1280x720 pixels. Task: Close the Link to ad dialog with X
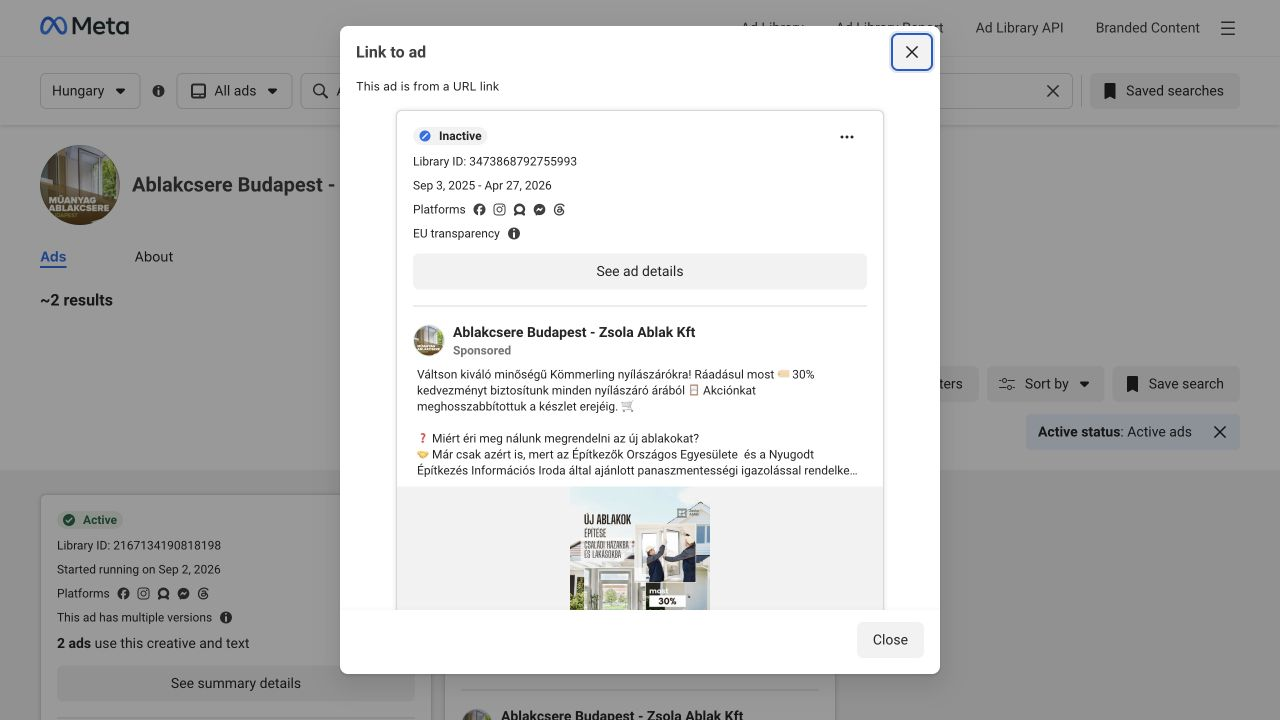[912, 52]
